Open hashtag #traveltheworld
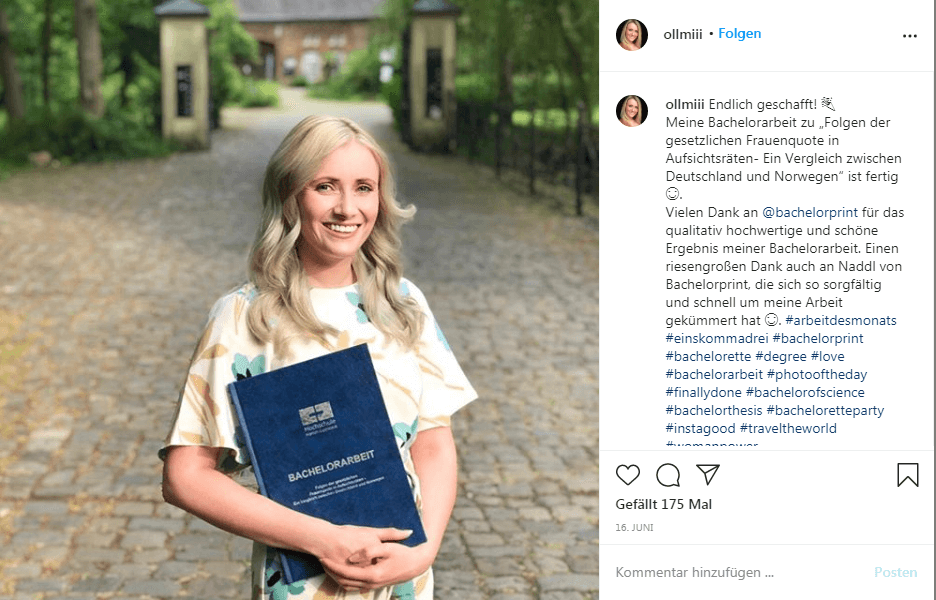The width and height of the screenshot is (936, 600). coord(788,428)
